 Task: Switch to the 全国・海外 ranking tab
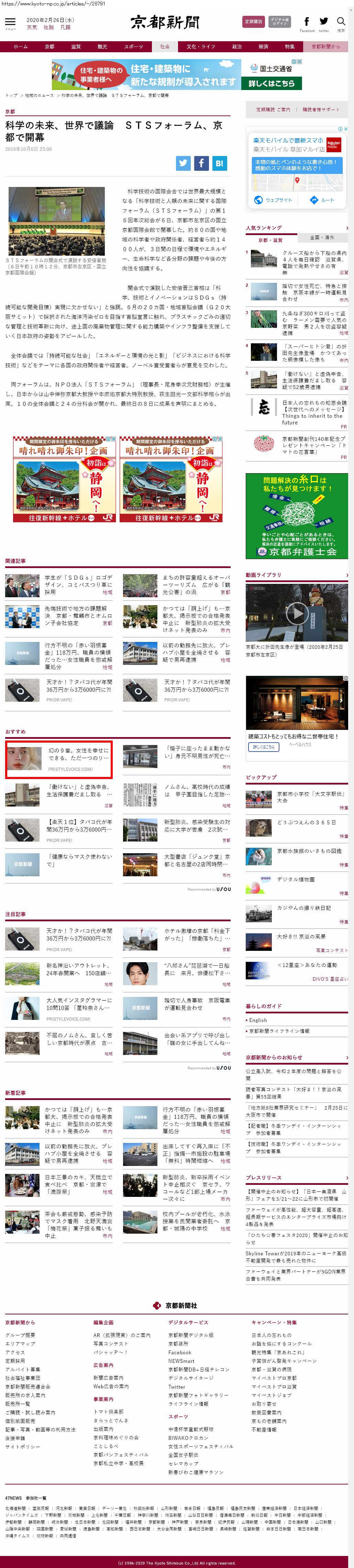pyautogui.click(x=322, y=237)
